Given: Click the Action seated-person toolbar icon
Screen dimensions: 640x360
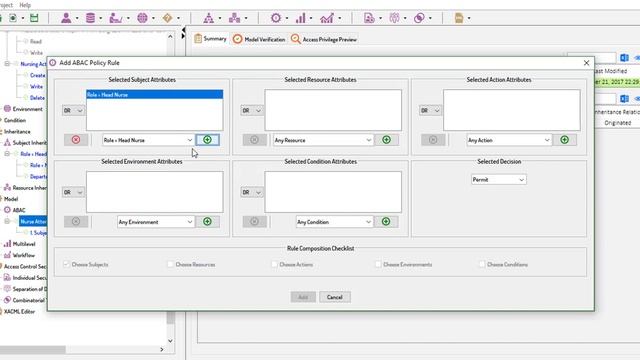Looking at the screenshot, I should click(116, 18).
